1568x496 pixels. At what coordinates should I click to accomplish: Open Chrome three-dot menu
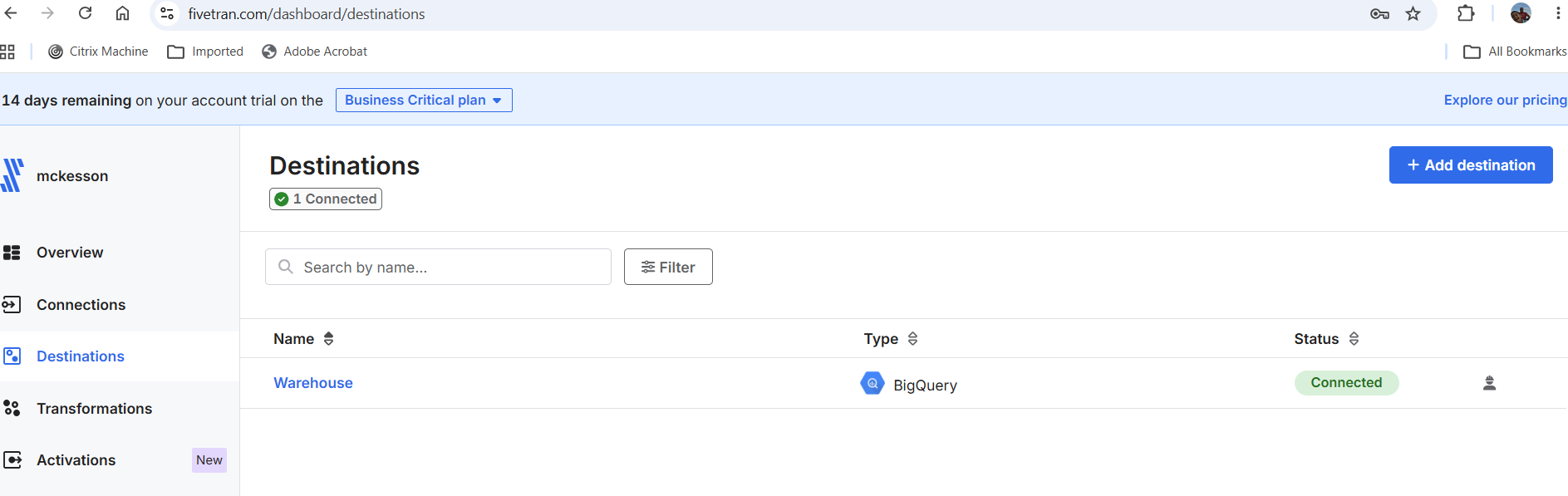(x=1558, y=13)
